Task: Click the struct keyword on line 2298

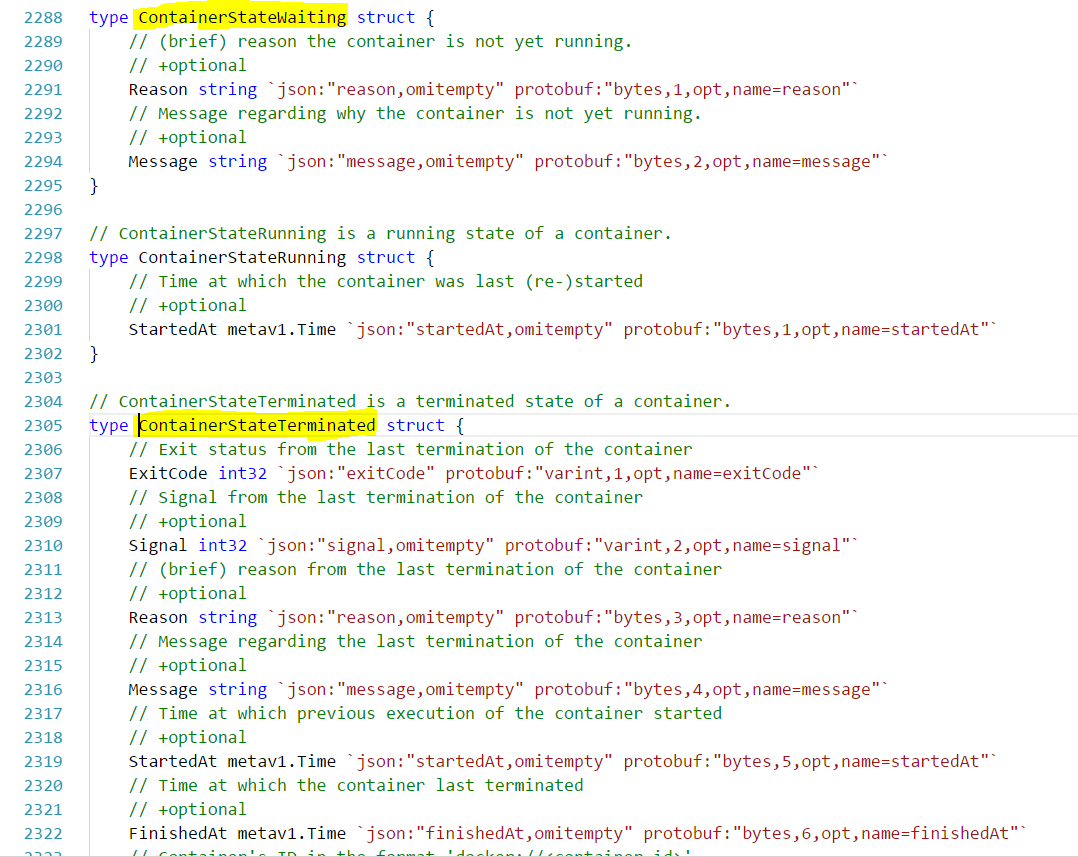Action: (386, 258)
